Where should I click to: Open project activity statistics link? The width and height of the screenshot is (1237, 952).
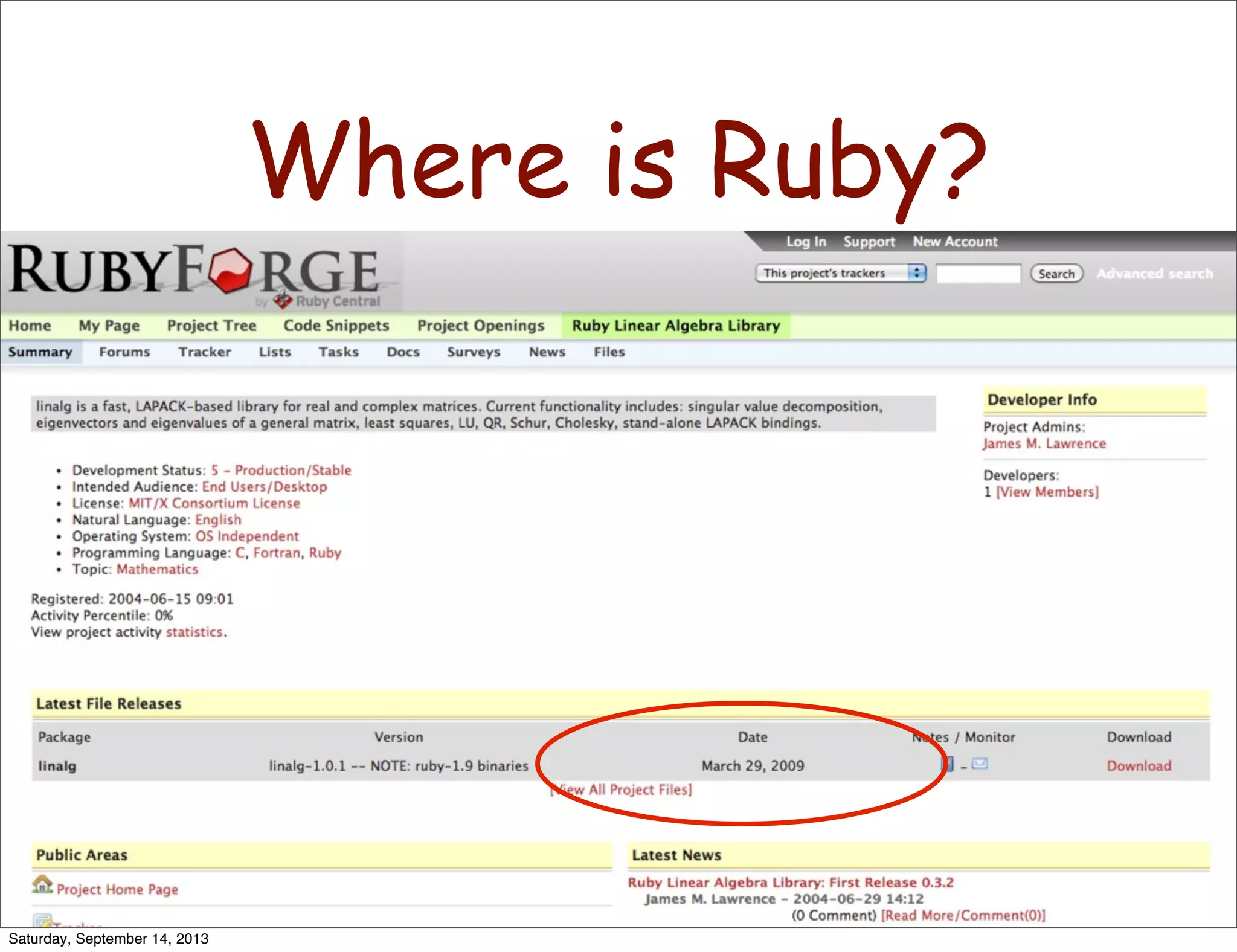[194, 632]
